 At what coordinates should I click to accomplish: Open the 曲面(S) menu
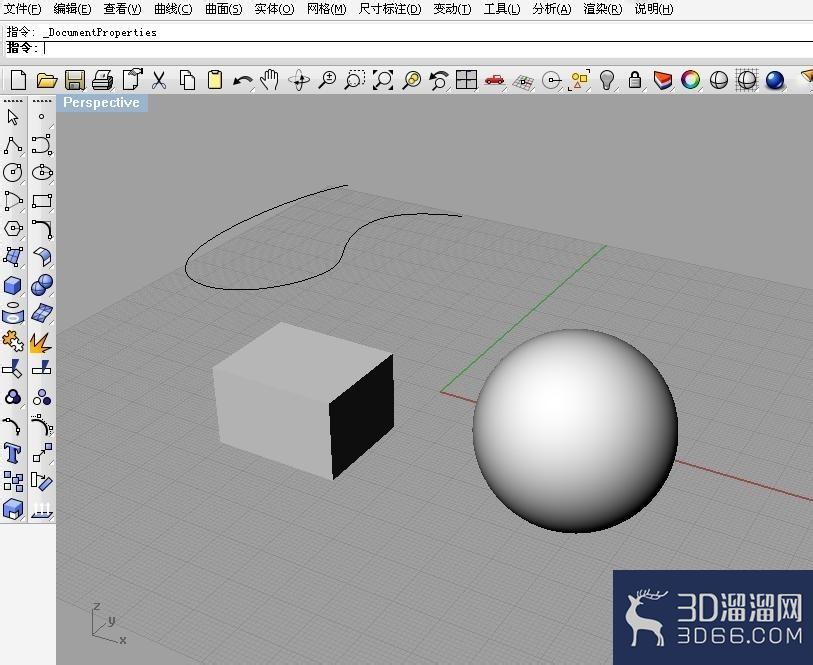click(223, 9)
